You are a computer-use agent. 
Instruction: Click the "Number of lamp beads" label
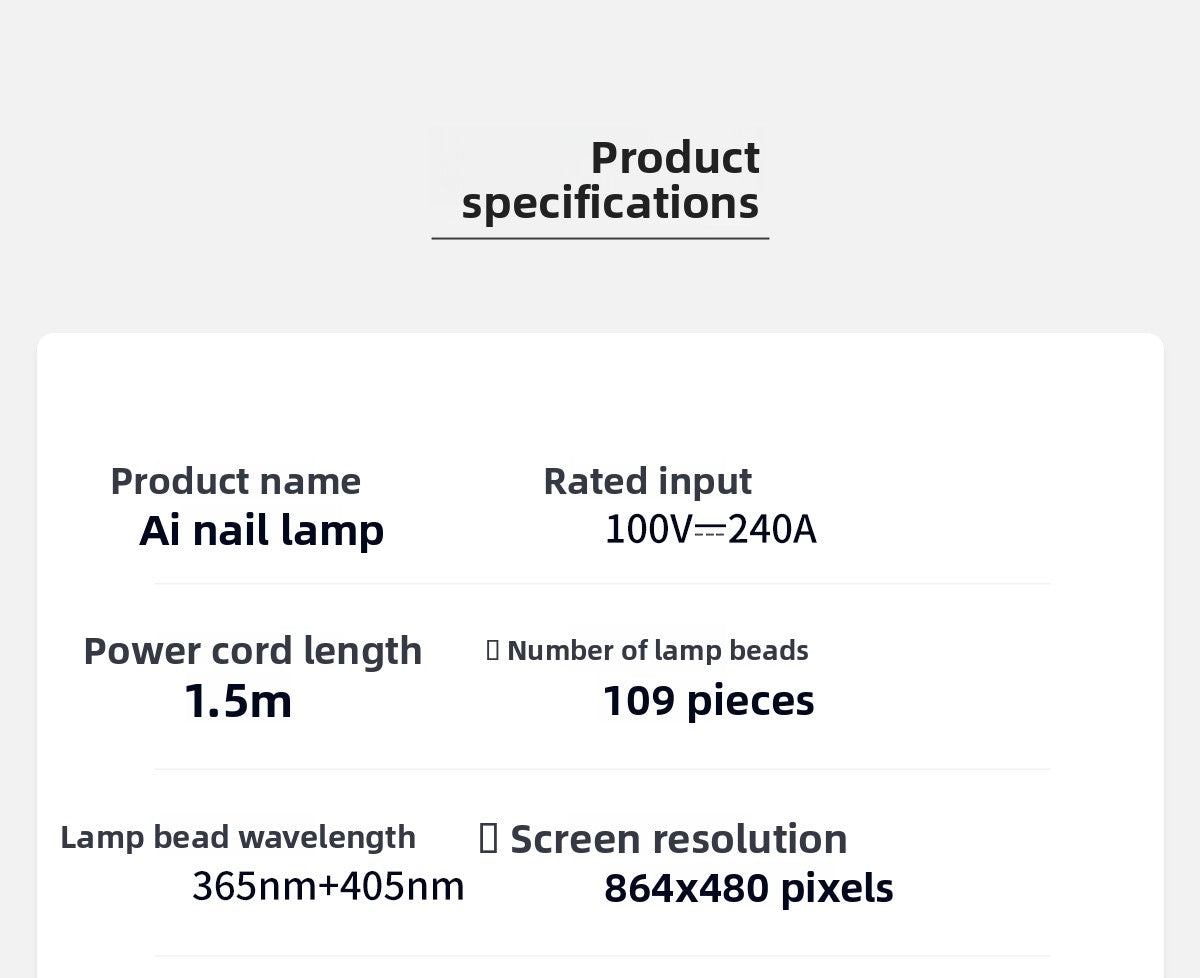point(658,651)
